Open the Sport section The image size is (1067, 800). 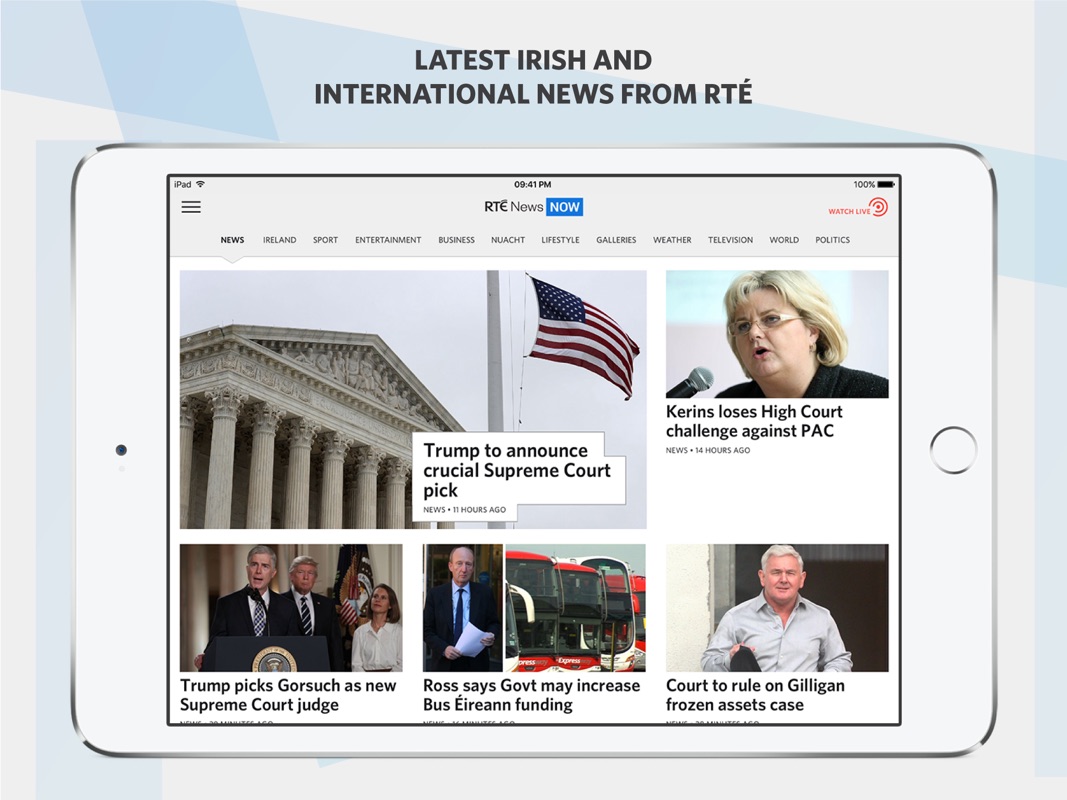tap(325, 240)
